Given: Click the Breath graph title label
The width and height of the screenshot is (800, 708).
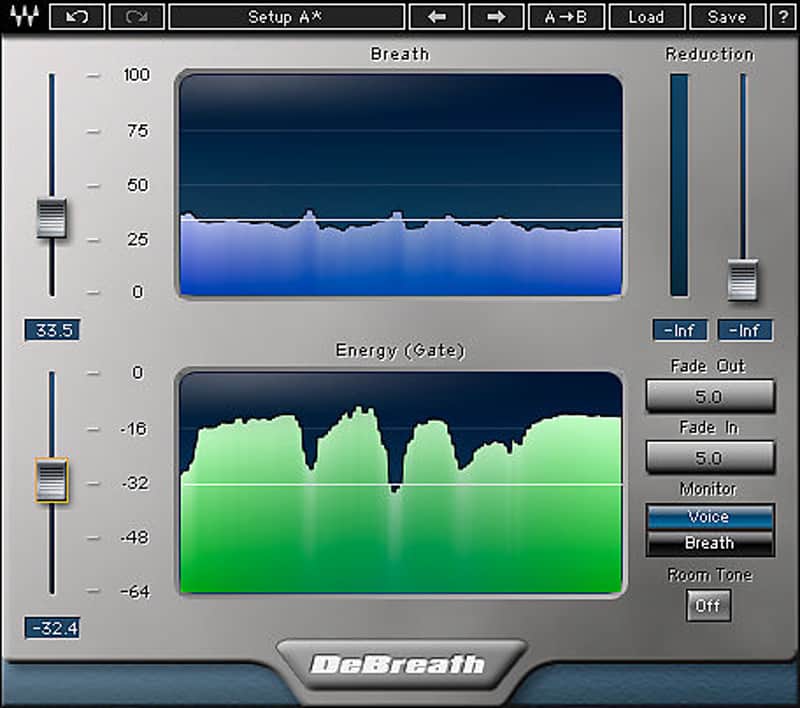Looking at the screenshot, I should click(400, 54).
